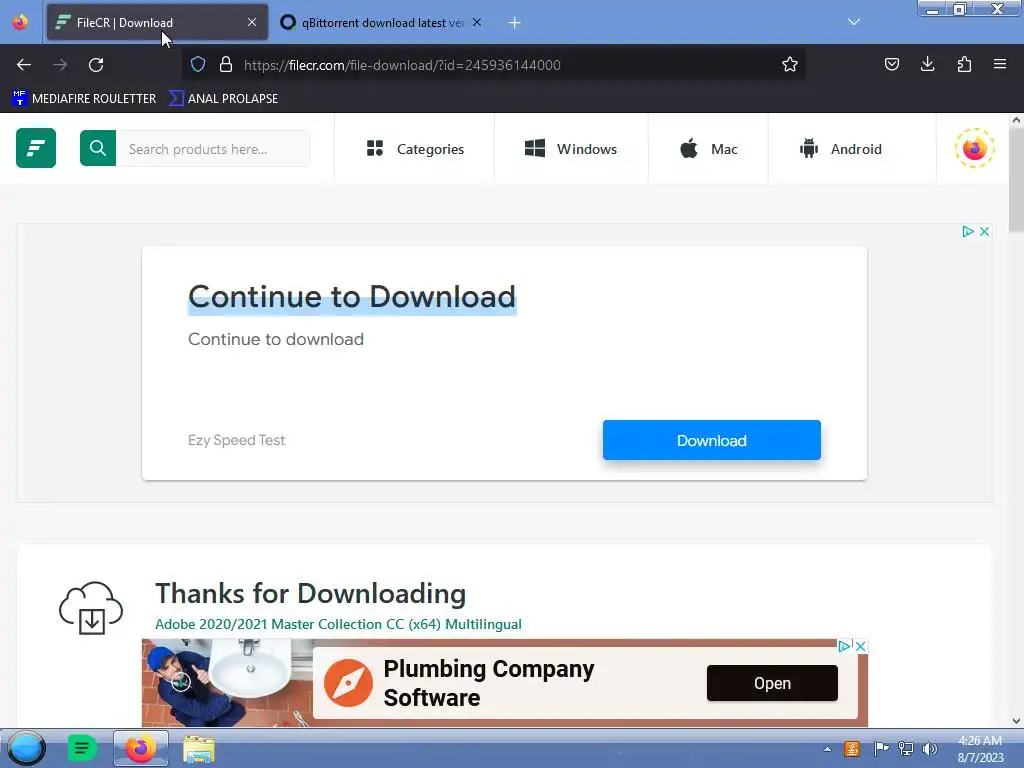Click the padlock site info icon
Viewport: 1024px width, 768px height.
click(226, 64)
